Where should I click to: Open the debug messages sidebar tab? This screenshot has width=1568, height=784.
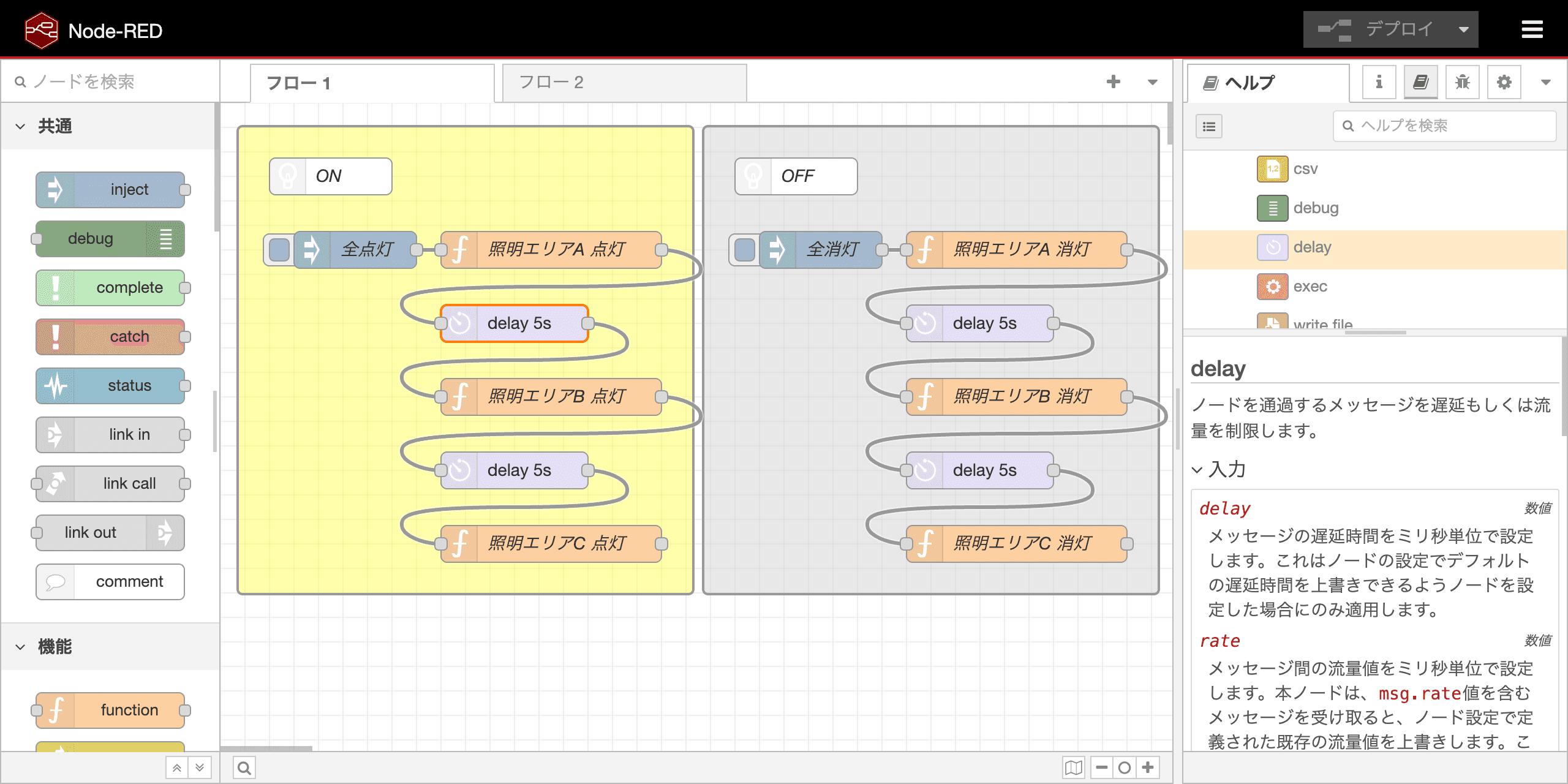1462,82
